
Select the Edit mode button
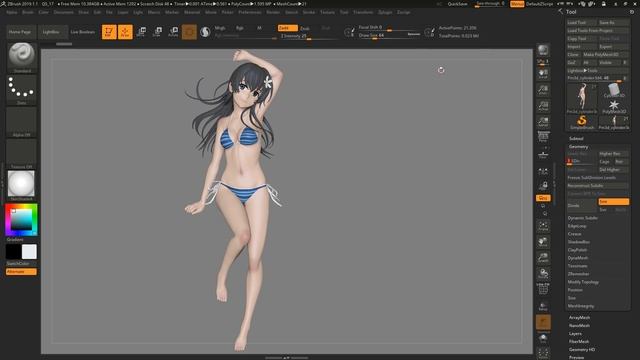point(109,31)
